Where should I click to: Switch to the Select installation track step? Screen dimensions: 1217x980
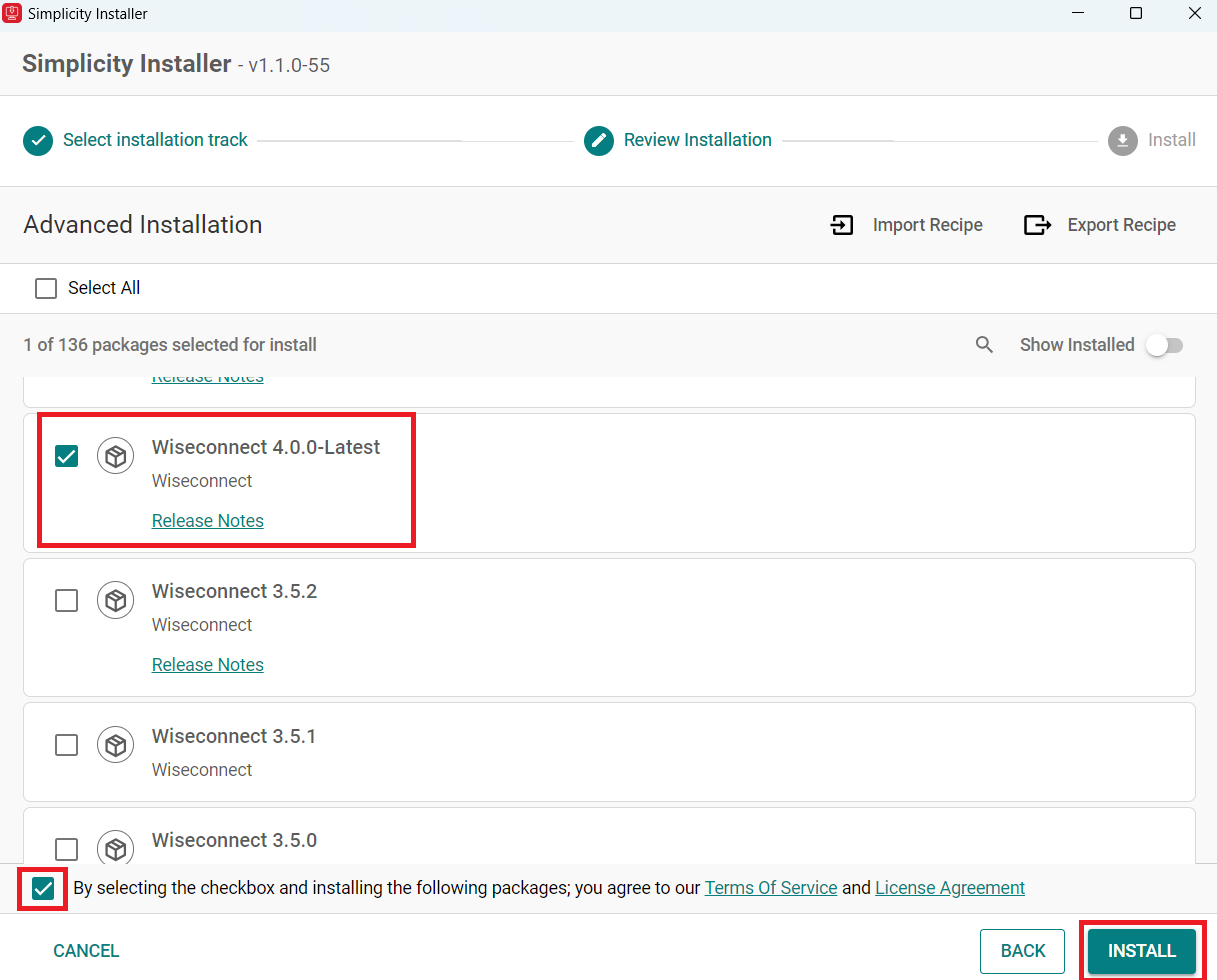coord(37,141)
